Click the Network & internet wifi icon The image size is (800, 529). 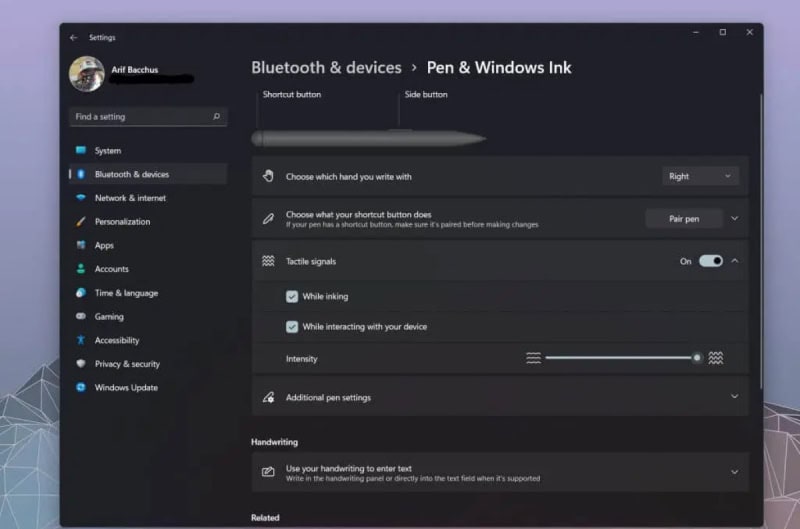tap(81, 198)
